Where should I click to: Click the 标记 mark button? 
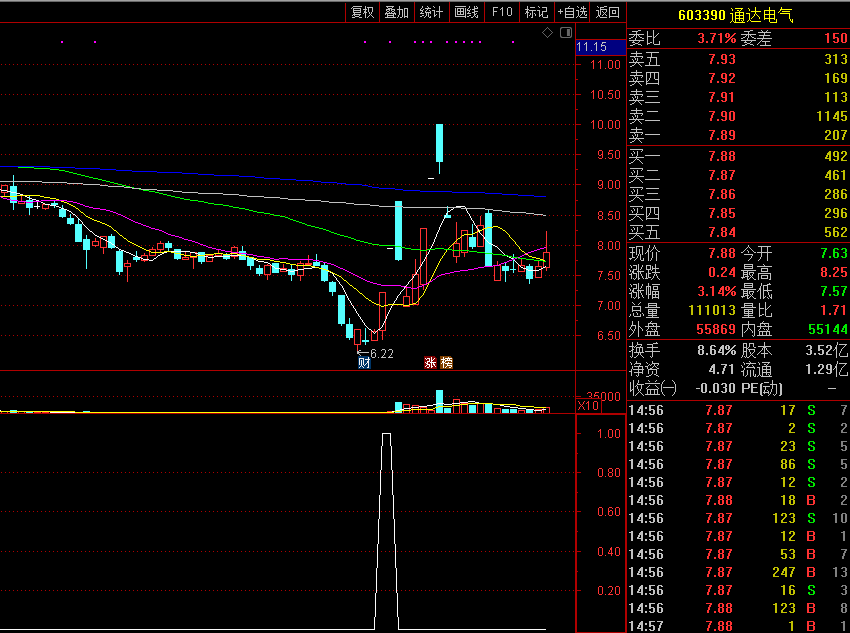pos(537,12)
